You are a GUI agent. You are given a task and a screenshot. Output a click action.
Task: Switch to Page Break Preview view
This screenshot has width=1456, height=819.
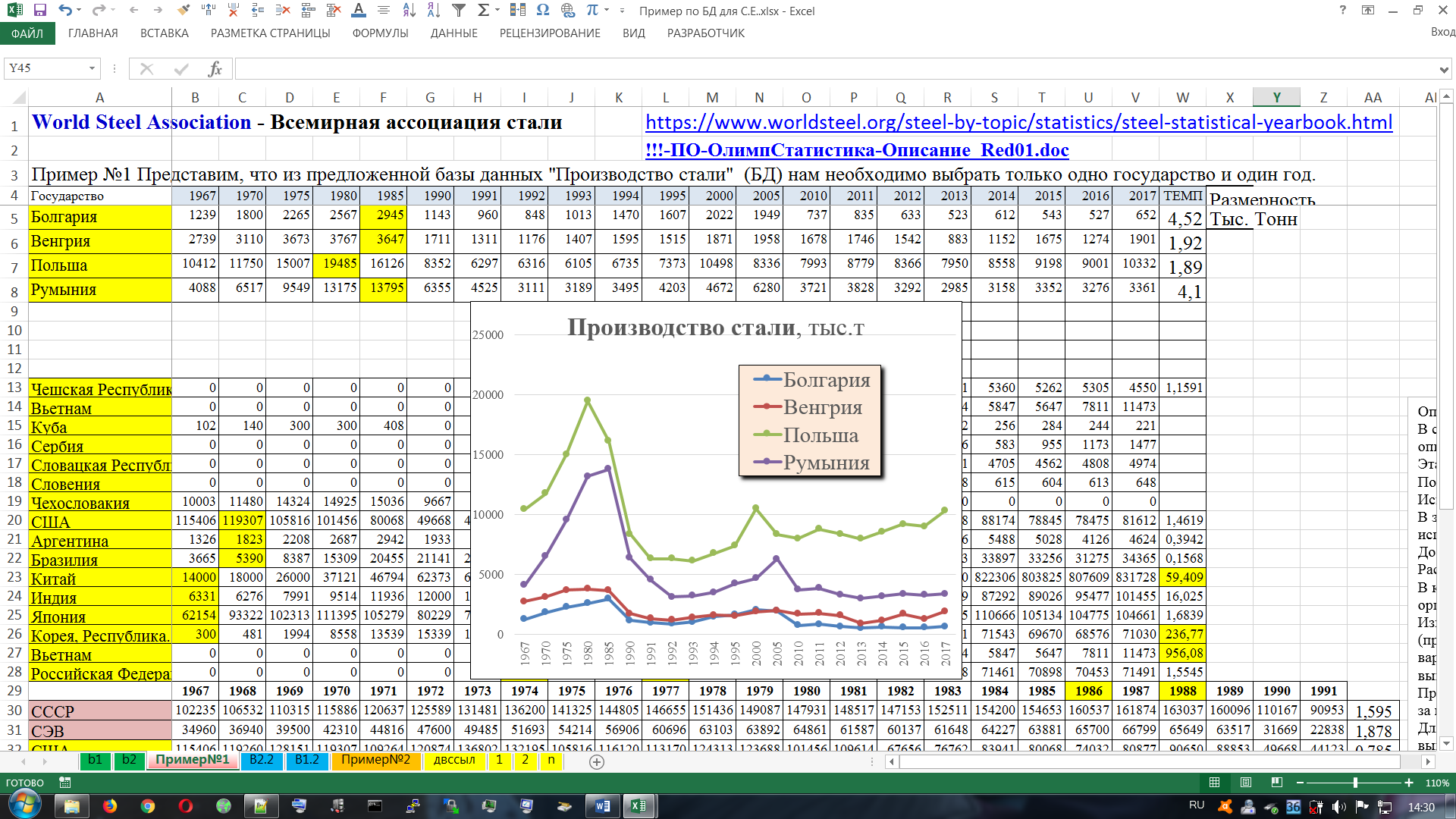pyautogui.click(x=1276, y=783)
